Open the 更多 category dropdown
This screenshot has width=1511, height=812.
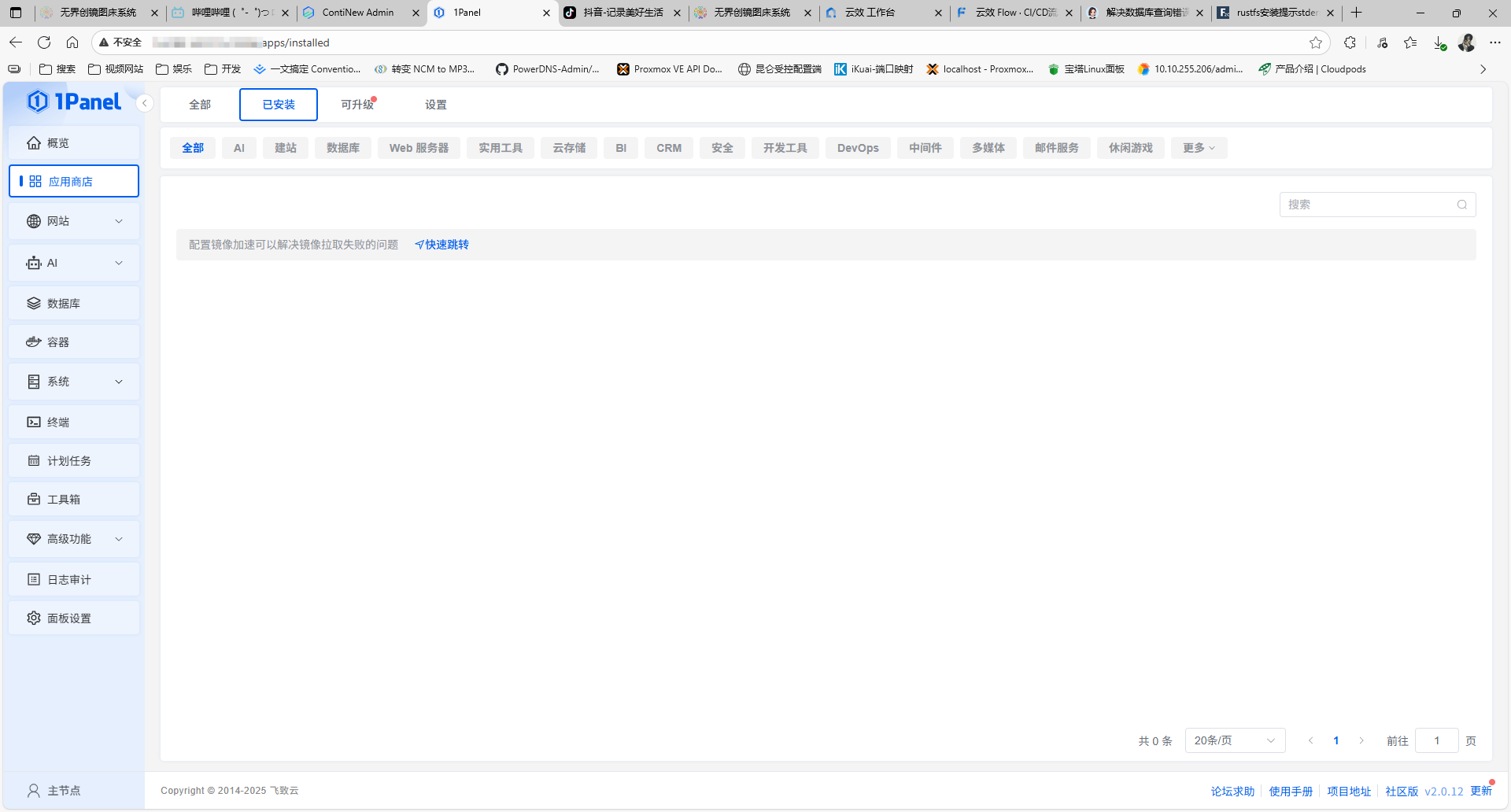1198,148
